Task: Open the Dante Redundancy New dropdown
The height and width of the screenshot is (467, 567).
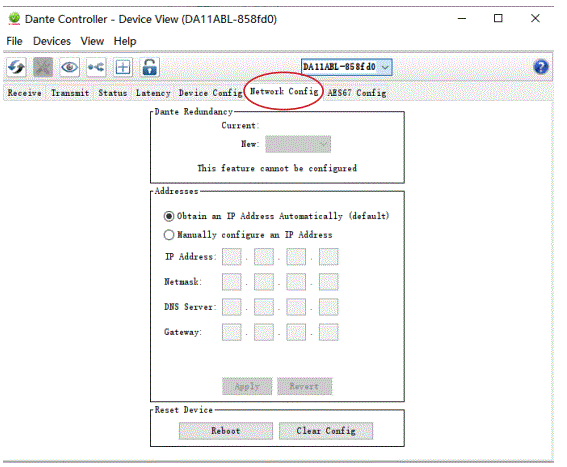Action: pyautogui.click(x=298, y=144)
